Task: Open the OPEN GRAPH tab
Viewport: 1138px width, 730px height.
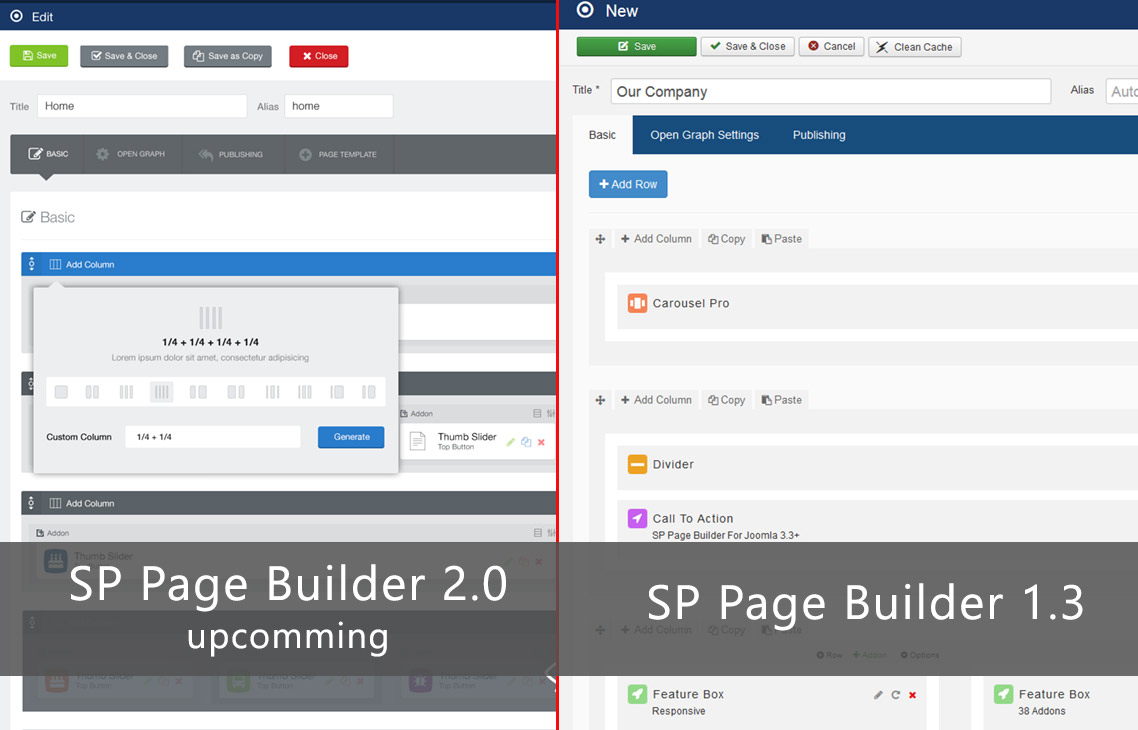Action: pyautogui.click(x=131, y=154)
